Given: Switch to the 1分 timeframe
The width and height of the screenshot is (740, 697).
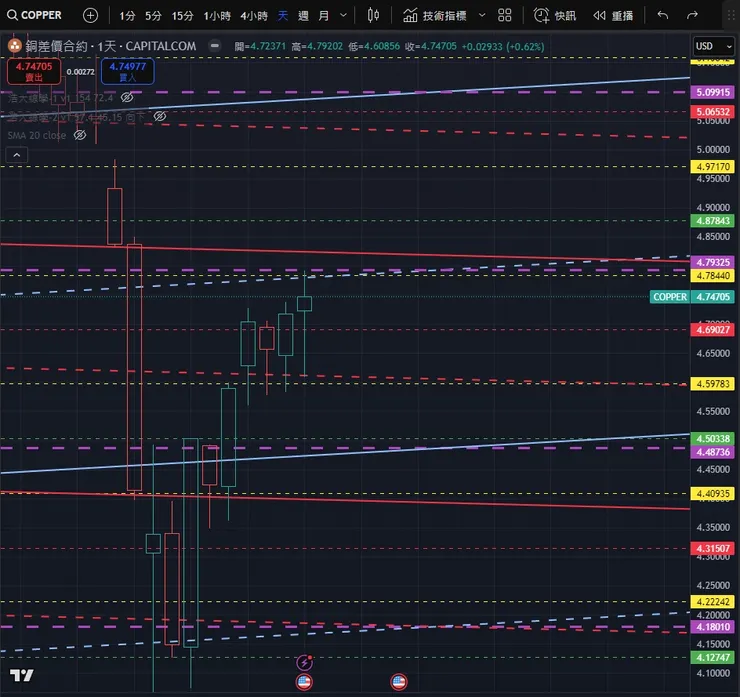Looking at the screenshot, I should [127, 16].
